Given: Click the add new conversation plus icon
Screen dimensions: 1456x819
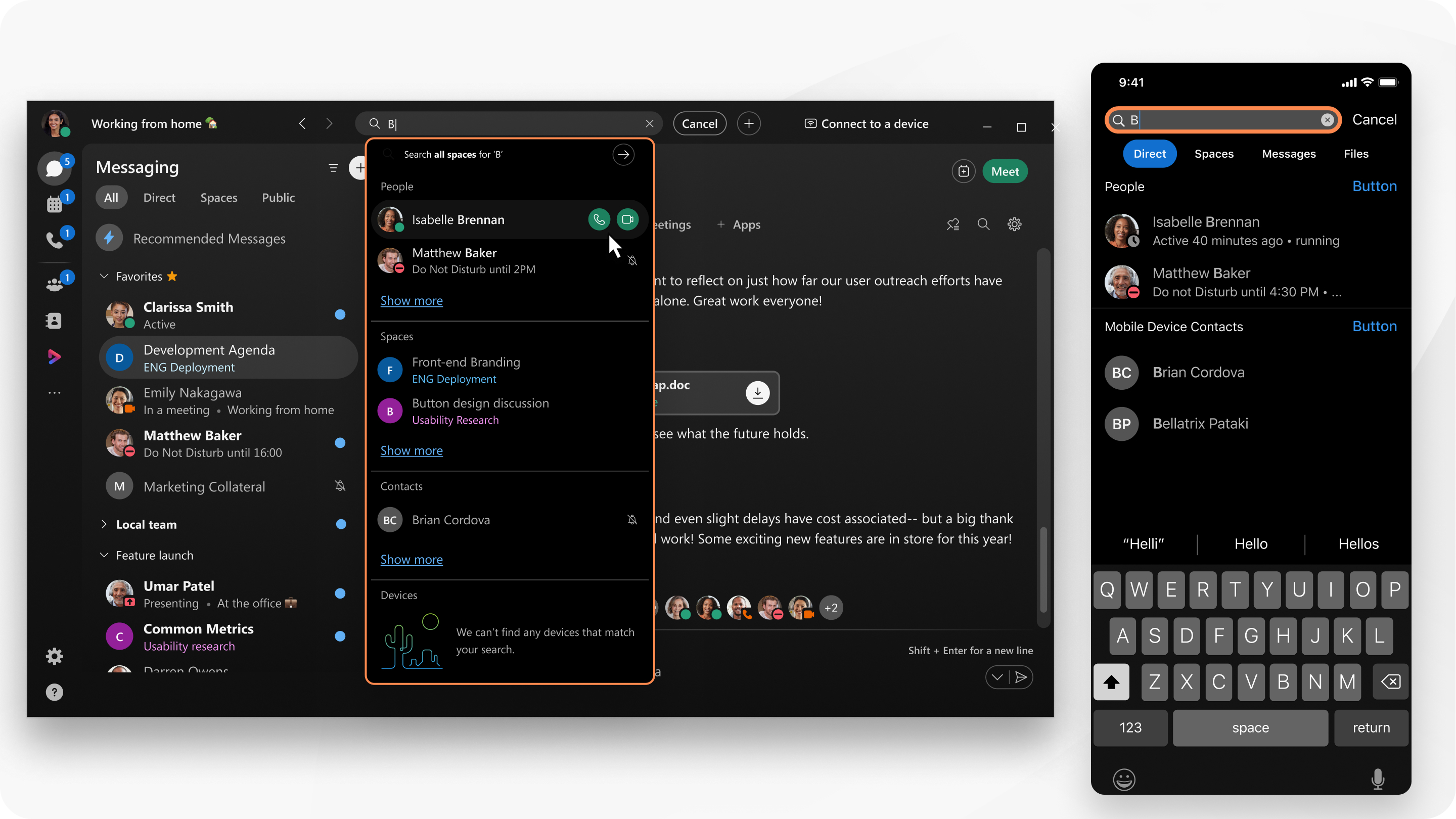Looking at the screenshot, I should (x=359, y=167).
